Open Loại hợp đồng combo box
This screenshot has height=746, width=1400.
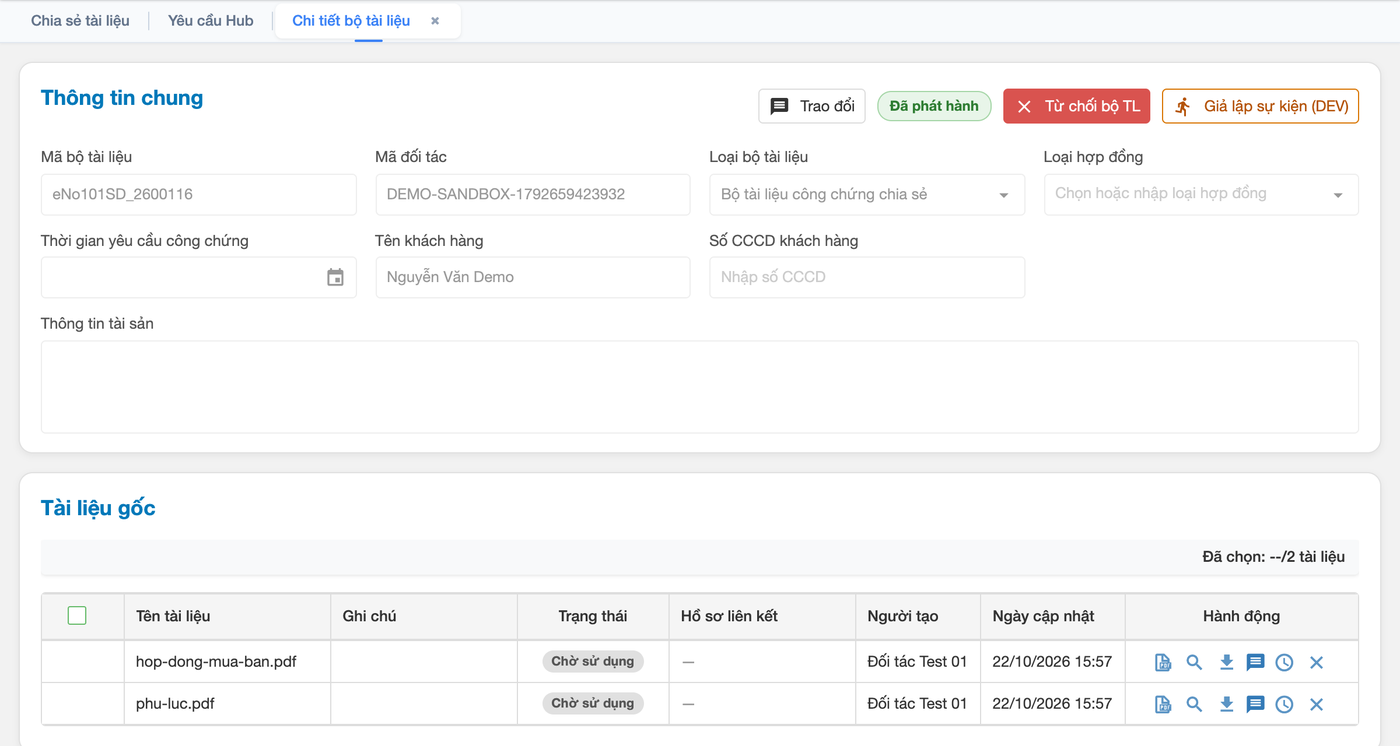tap(1201, 194)
